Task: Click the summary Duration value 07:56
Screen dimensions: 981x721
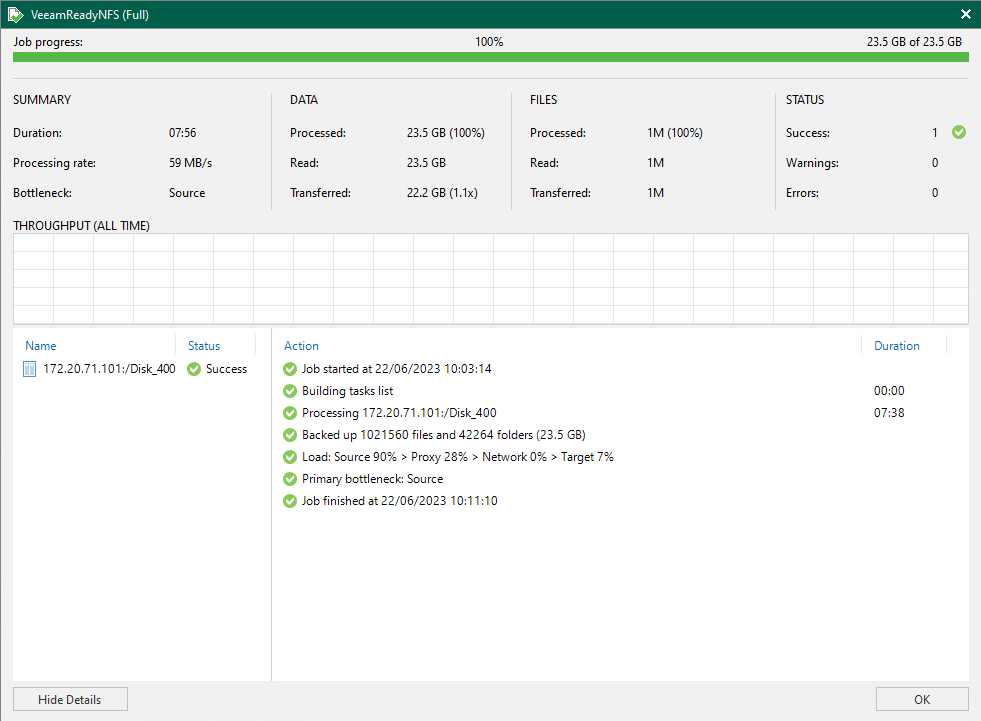Action: coord(182,133)
